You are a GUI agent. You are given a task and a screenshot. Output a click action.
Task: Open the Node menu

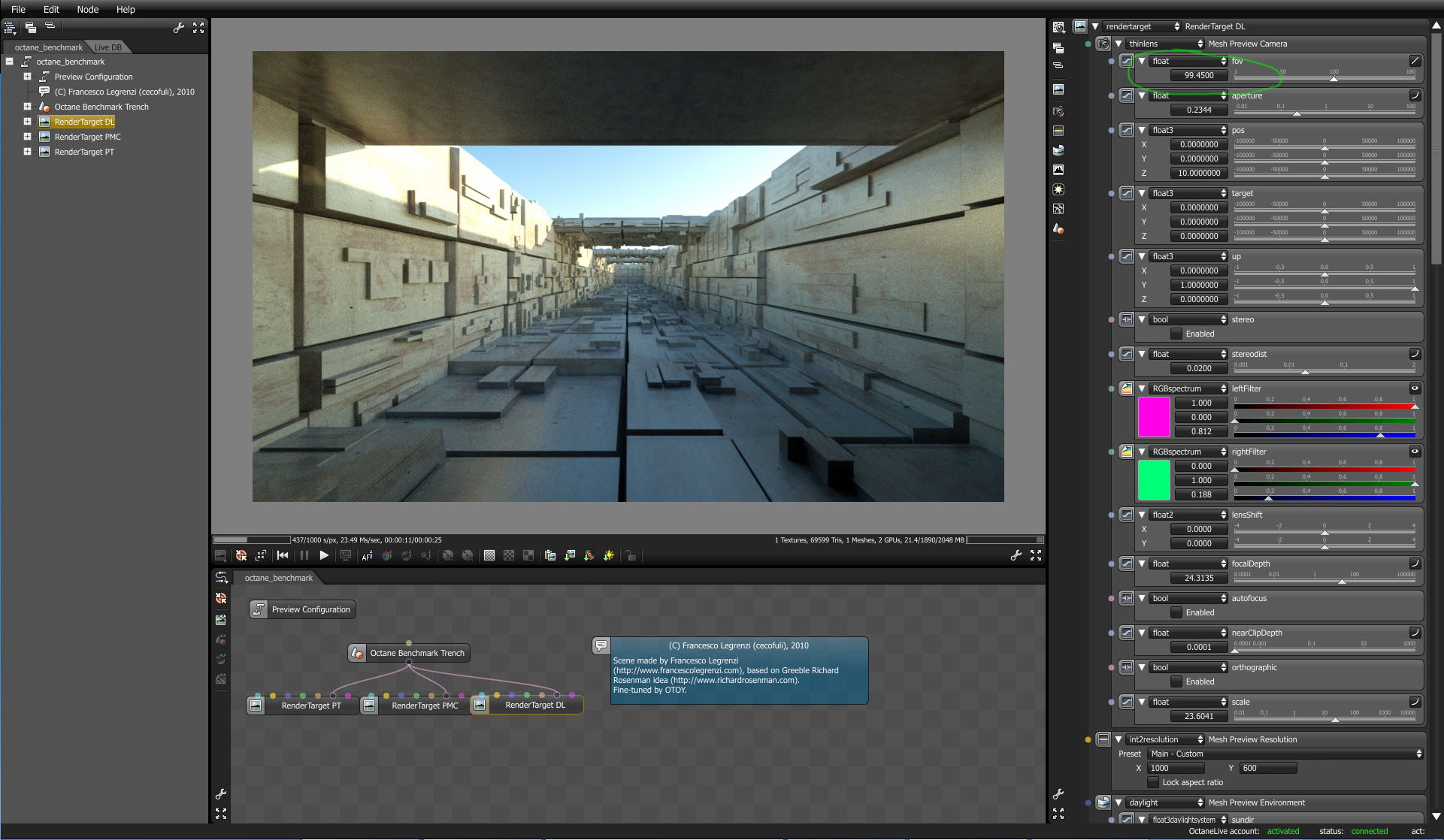87,9
